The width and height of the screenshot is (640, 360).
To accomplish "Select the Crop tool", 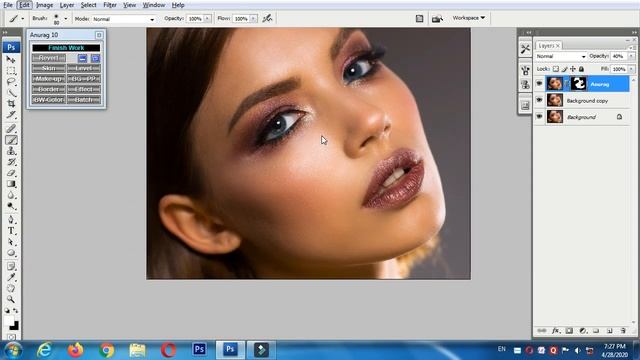I will pos(11,103).
